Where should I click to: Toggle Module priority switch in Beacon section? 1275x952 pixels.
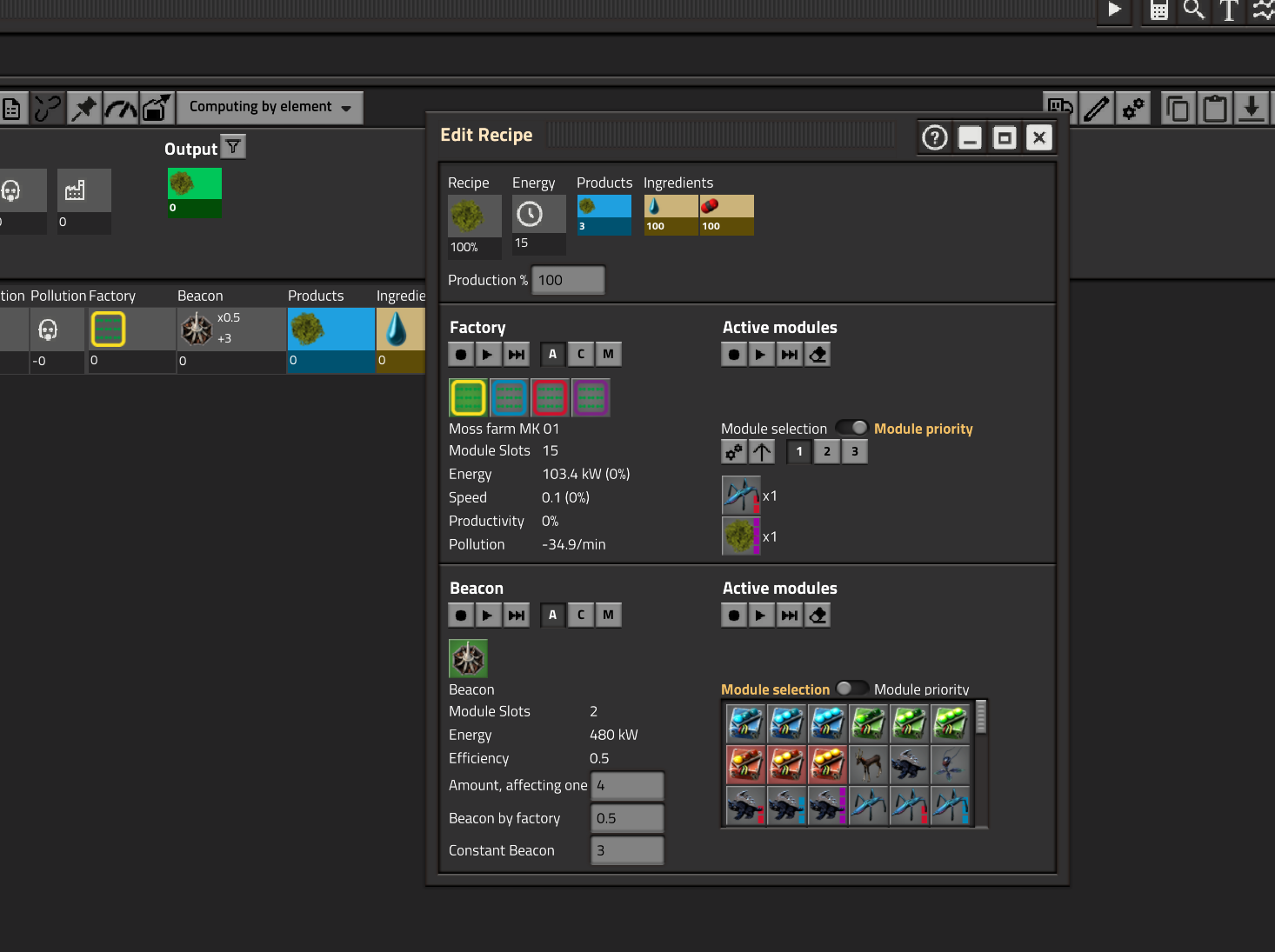click(852, 688)
